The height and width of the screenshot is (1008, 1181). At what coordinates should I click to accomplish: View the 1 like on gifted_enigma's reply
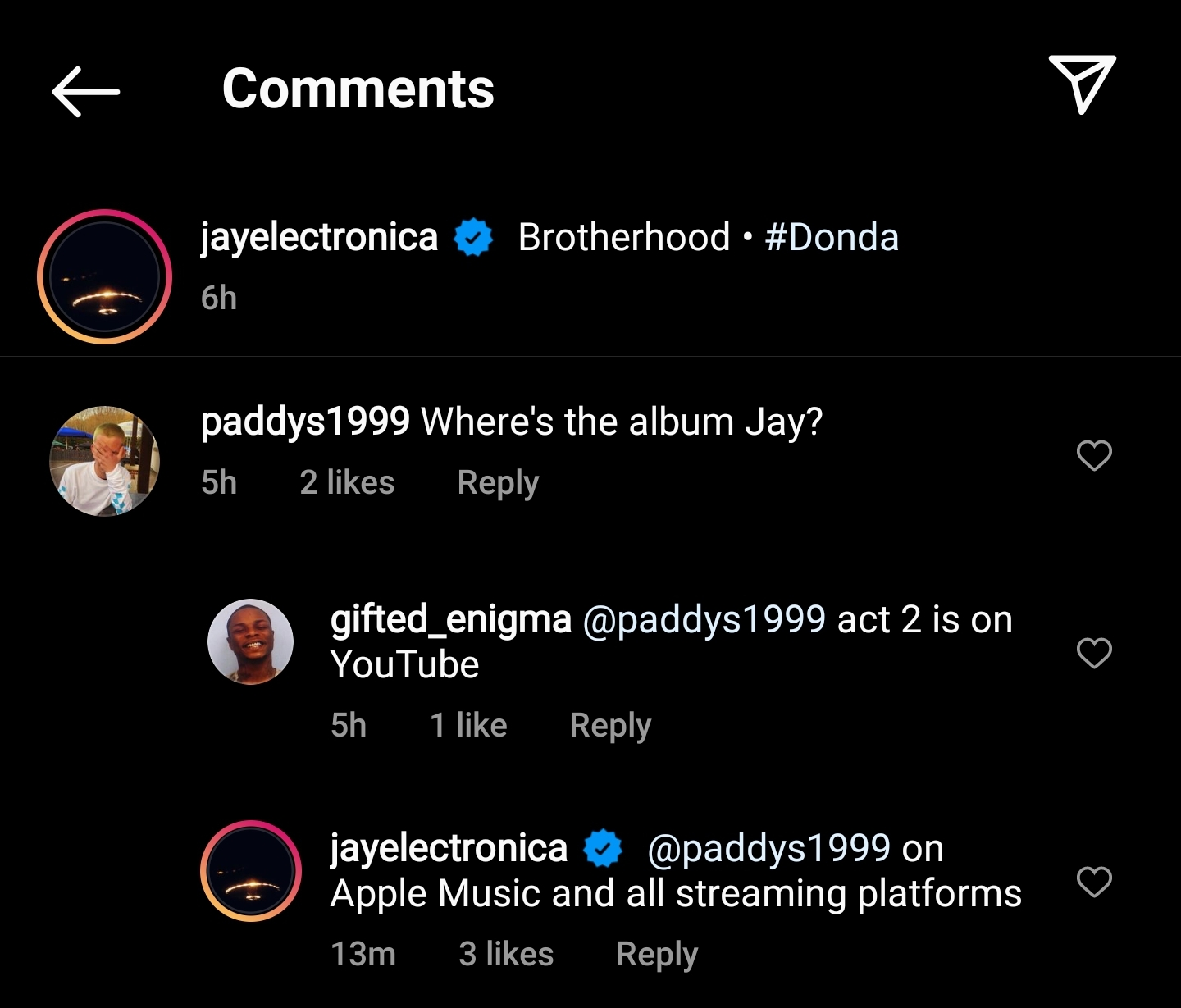click(x=468, y=725)
